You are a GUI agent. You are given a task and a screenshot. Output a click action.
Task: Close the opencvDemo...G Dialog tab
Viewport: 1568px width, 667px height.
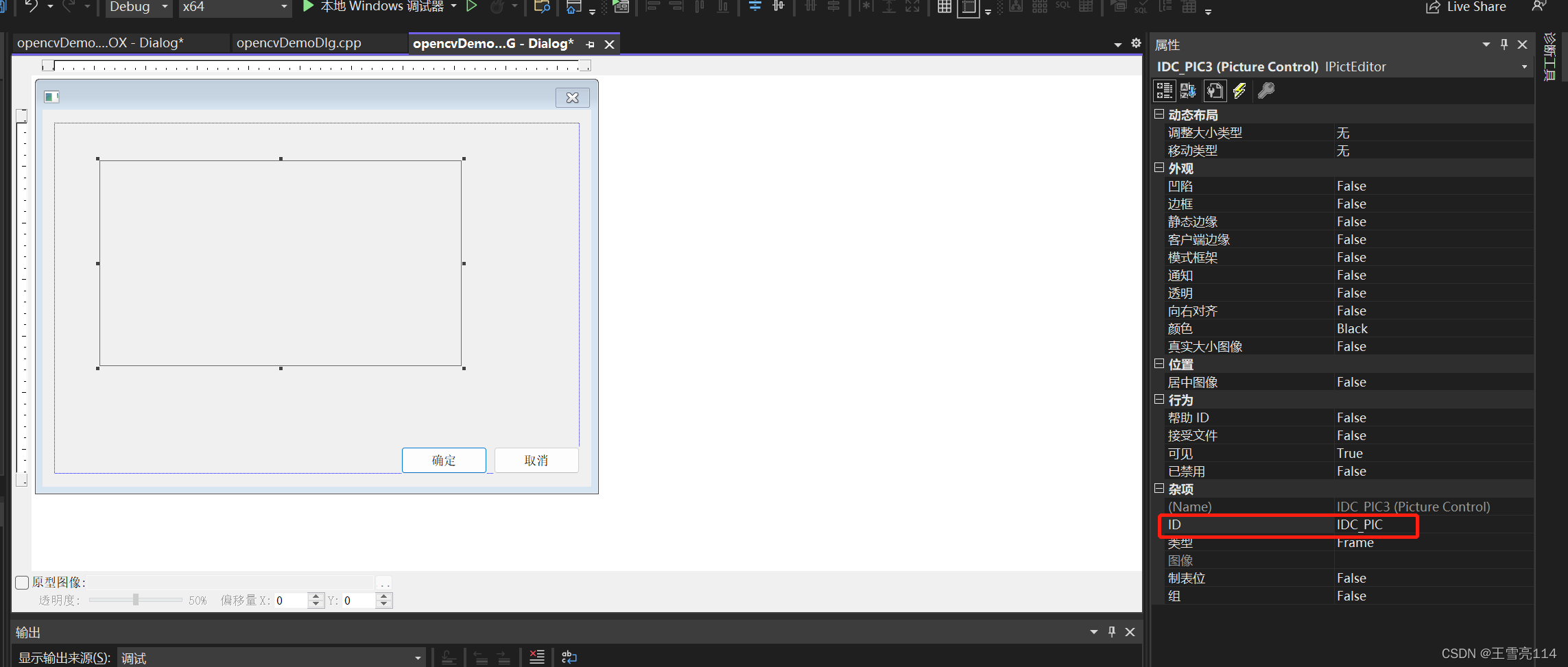(x=609, y=45)
